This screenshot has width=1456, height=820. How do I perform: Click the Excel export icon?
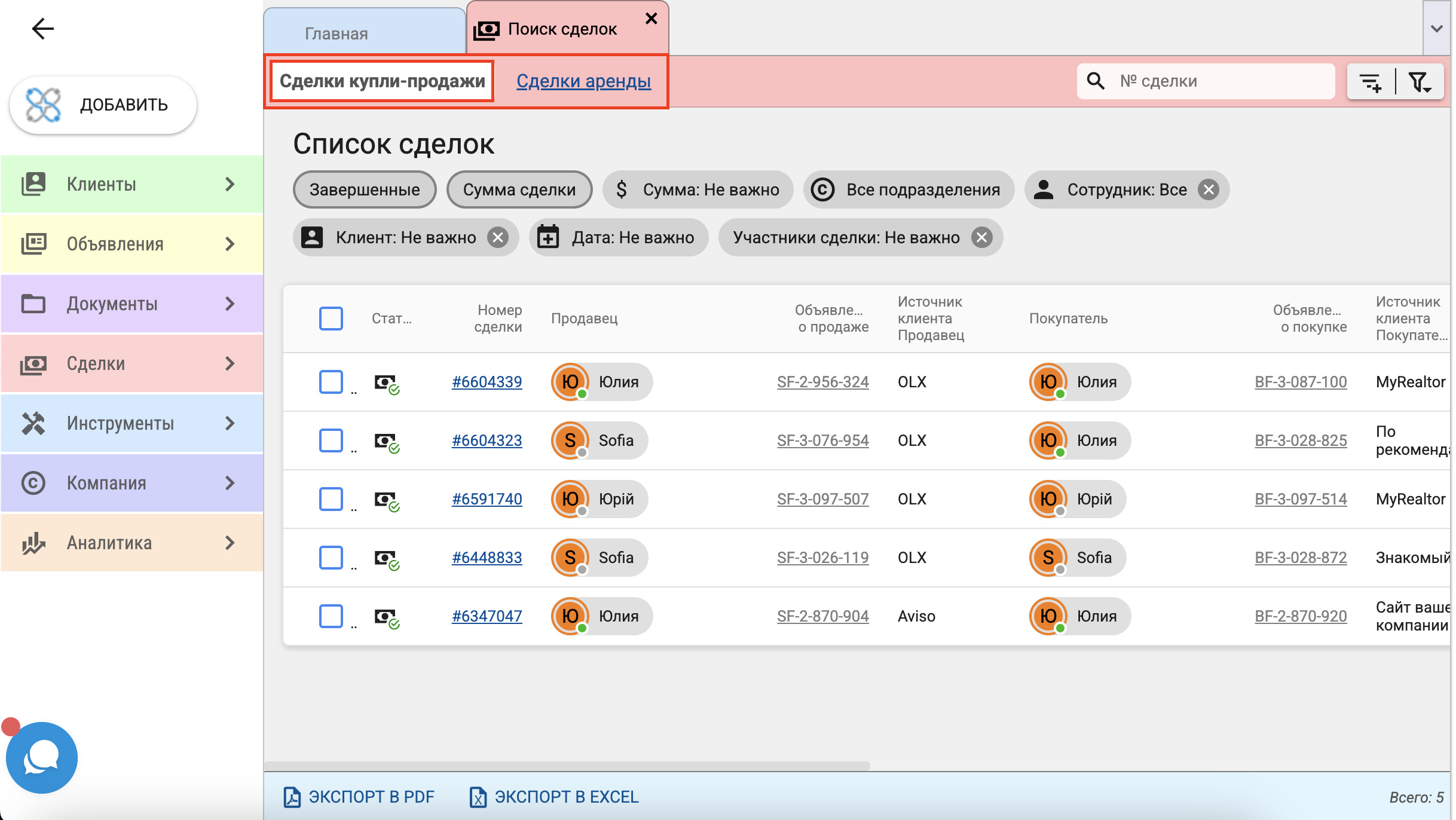click(478, 797)
